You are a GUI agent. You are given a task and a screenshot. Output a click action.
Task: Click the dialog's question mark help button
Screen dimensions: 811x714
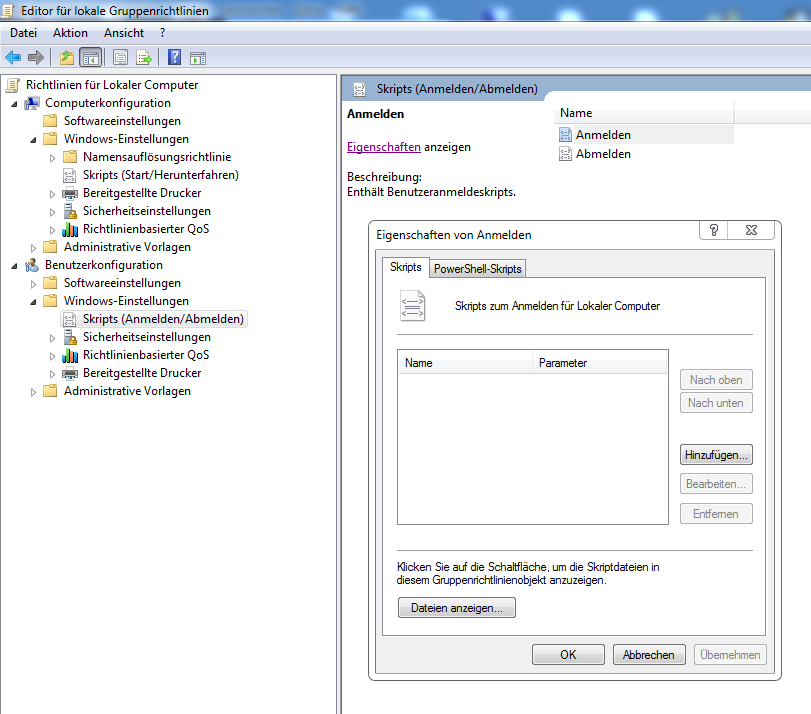point(714,231)
